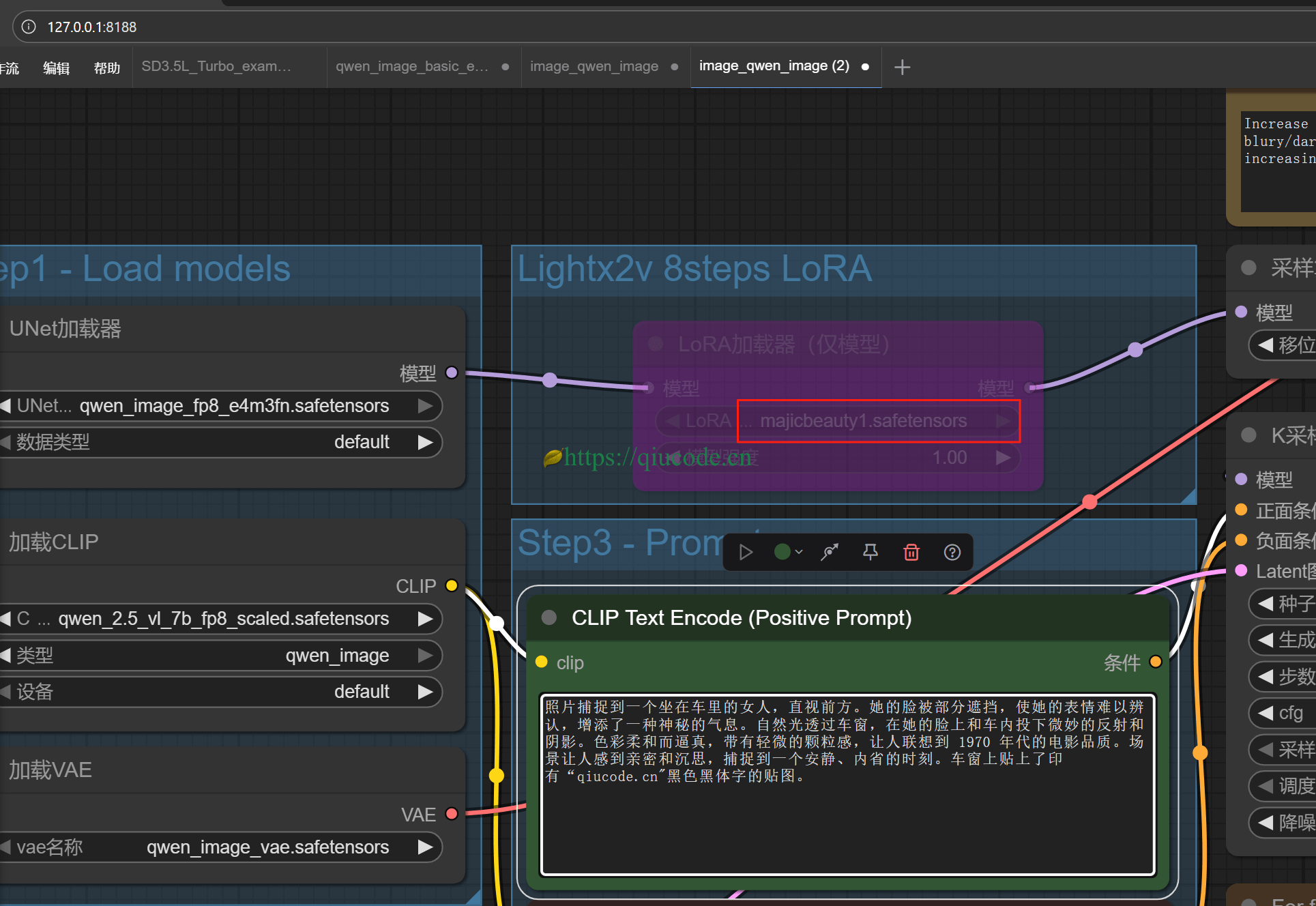Click UNet 模型 output slot
The height and width of the screenshot is (906, 1316).
pyautogui.click(x=452, y=372)
